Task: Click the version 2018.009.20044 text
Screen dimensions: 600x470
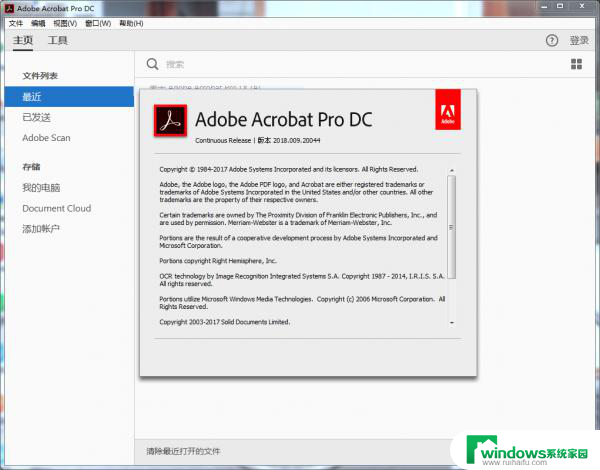Action: 297,140
